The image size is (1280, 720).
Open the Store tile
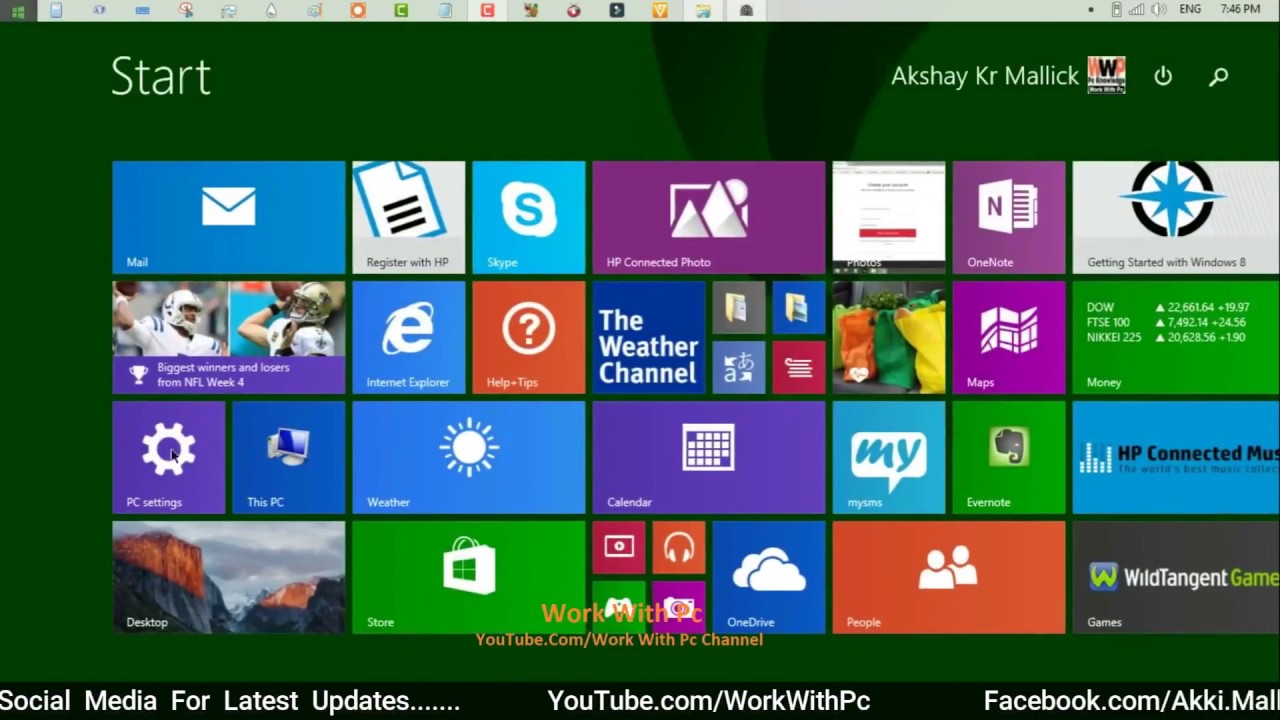tap(468, 577)
